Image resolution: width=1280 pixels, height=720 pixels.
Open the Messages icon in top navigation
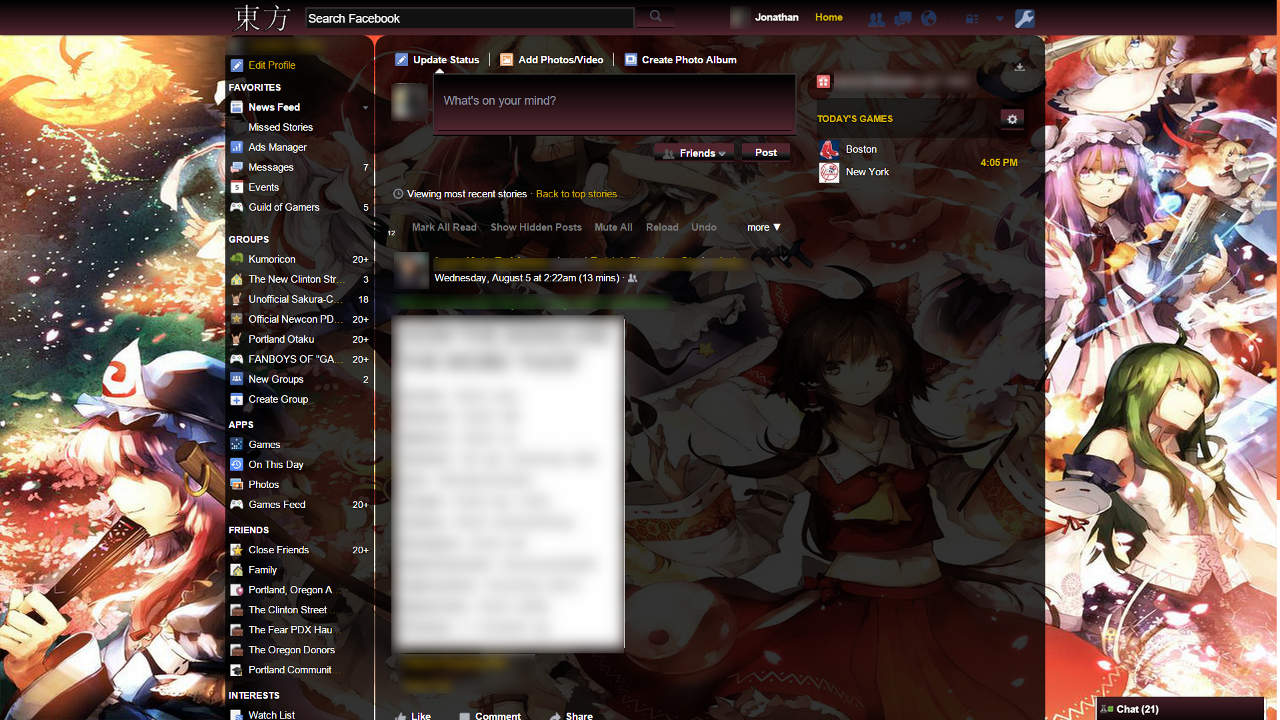pyautogui.click(x=902, y=18)
